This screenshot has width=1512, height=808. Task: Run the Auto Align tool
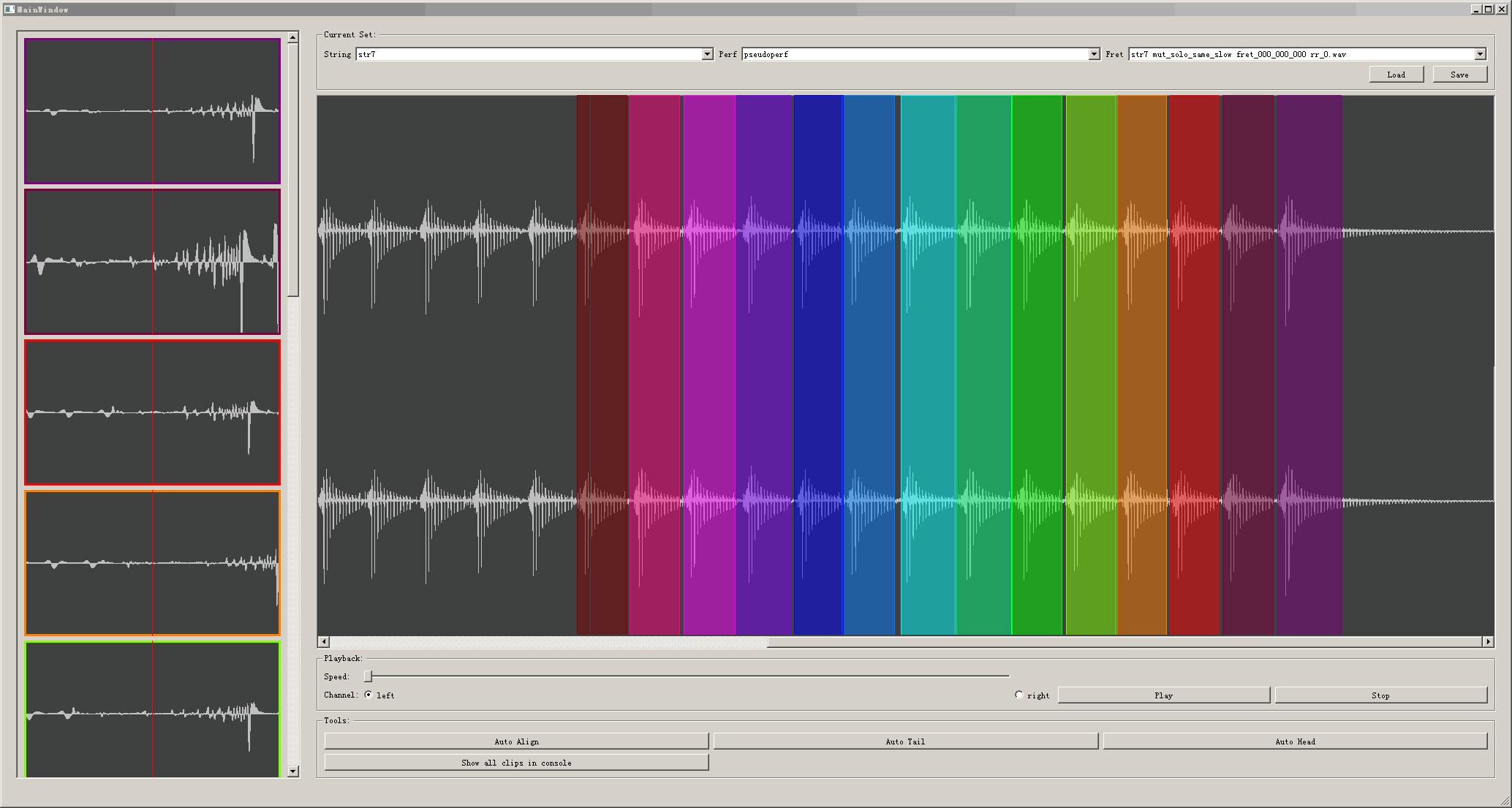516,741
